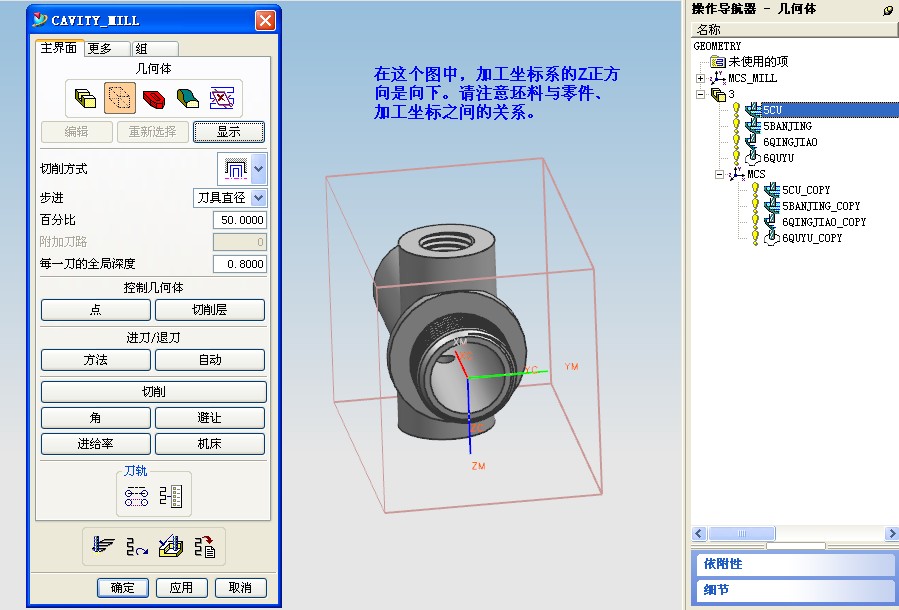Confirm with the 确定 button

(x=123, y=588)
